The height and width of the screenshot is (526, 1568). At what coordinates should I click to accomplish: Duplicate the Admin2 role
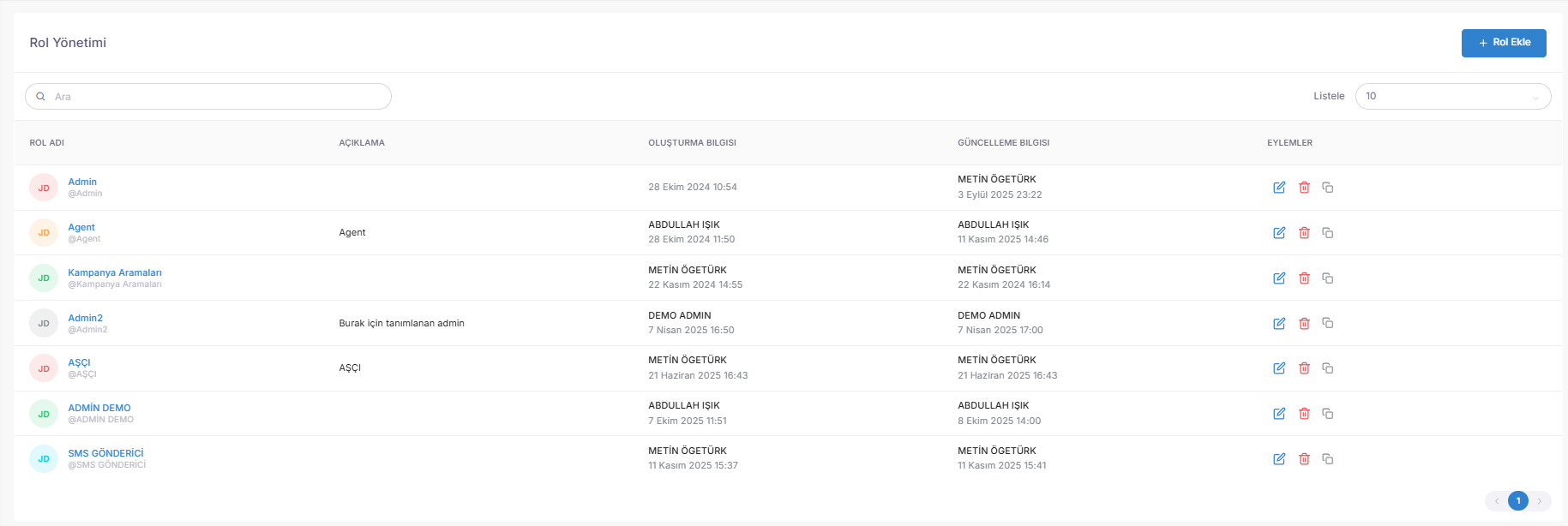(1328, 323)
